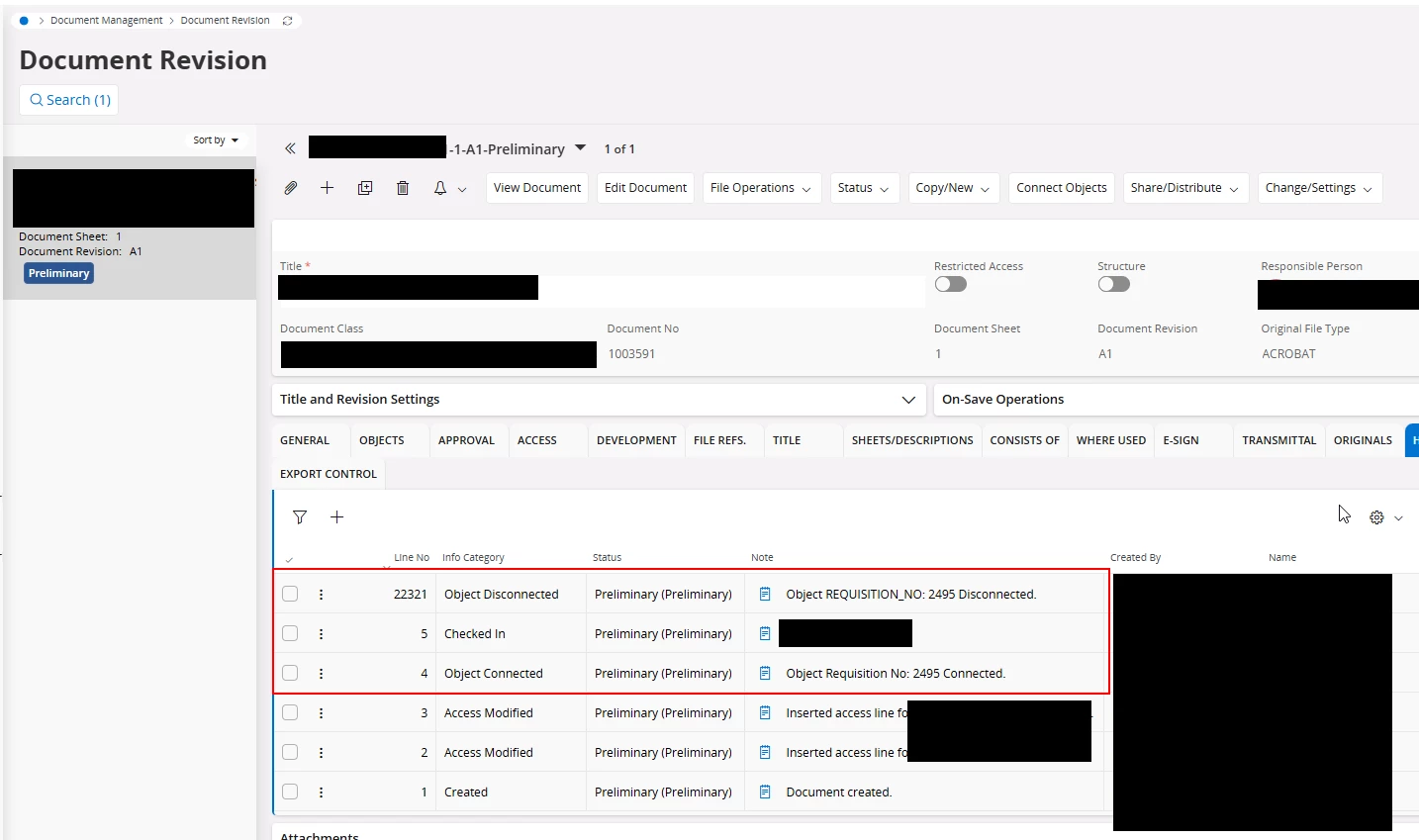Open table settings gear icon
The width and height of the screenshot is (1419, 840).
(1376, 517)
